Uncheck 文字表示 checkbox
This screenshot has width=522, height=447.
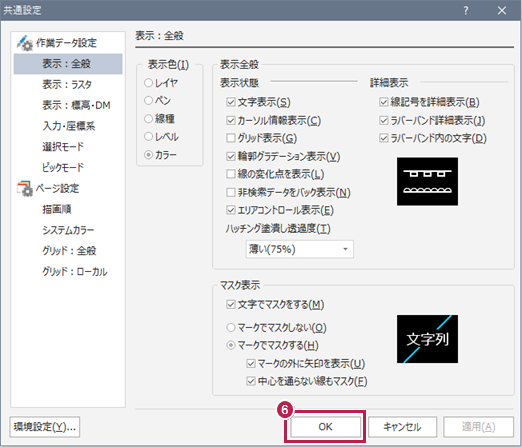(231, 102)
